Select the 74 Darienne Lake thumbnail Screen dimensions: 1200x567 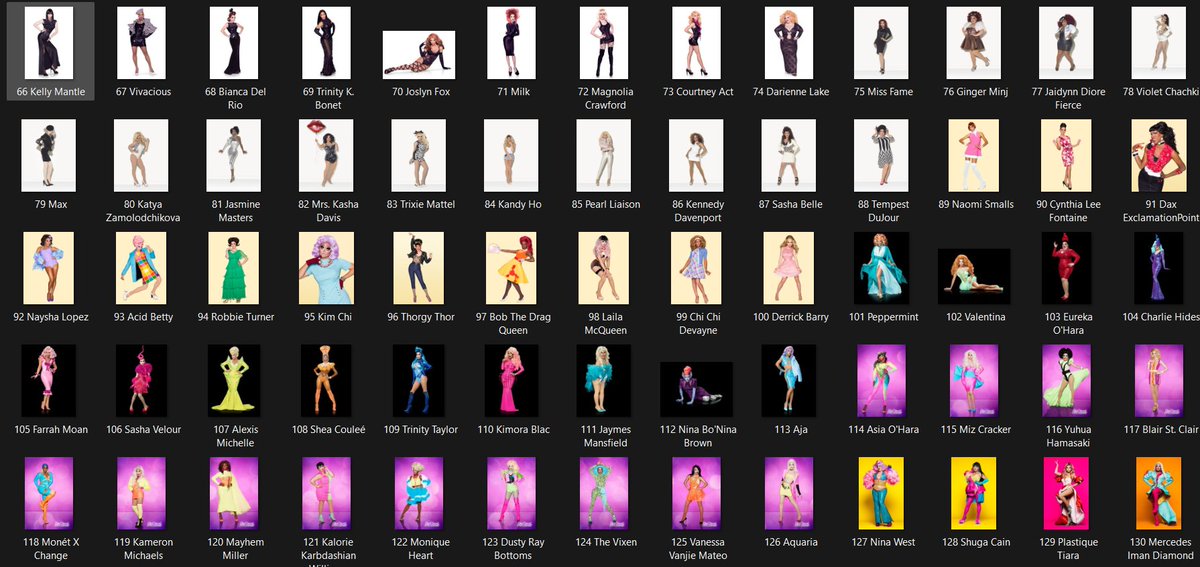click(x=789, y=43)
